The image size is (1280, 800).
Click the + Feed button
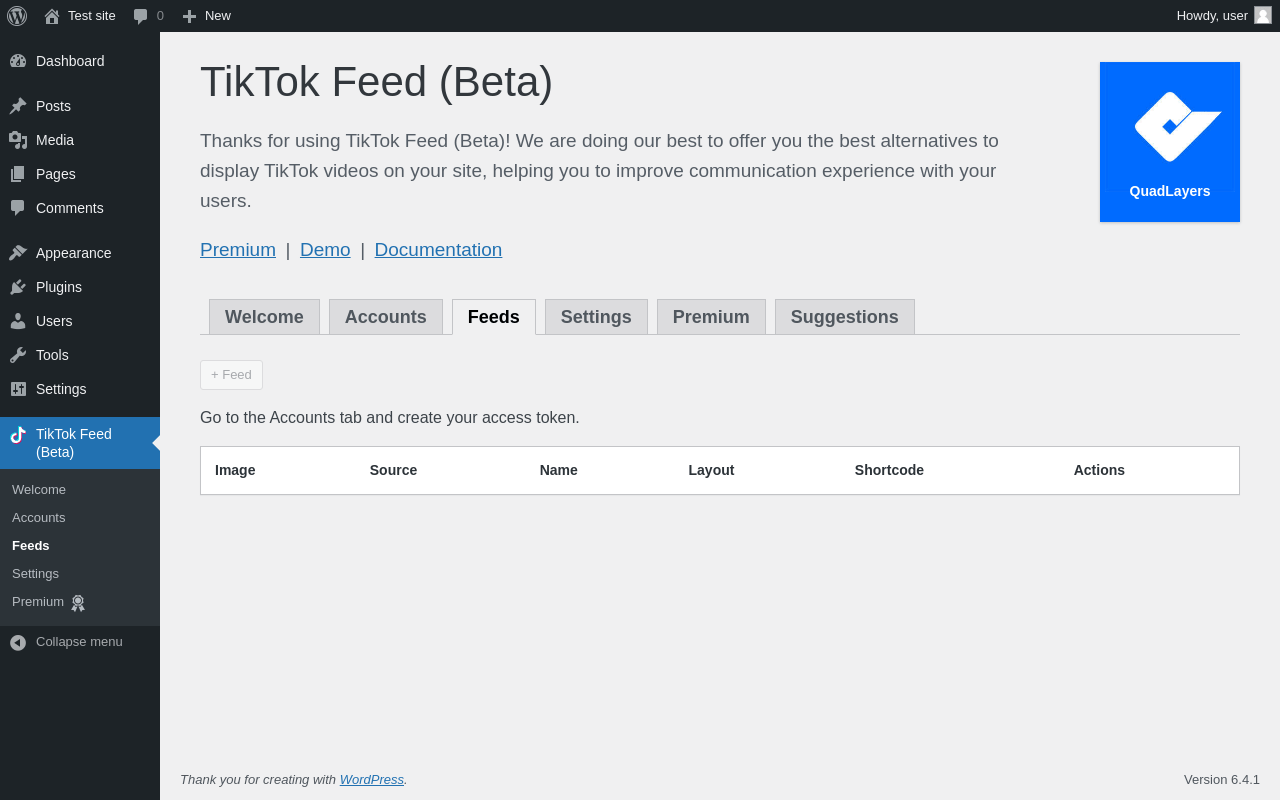[x=231, y=375]
